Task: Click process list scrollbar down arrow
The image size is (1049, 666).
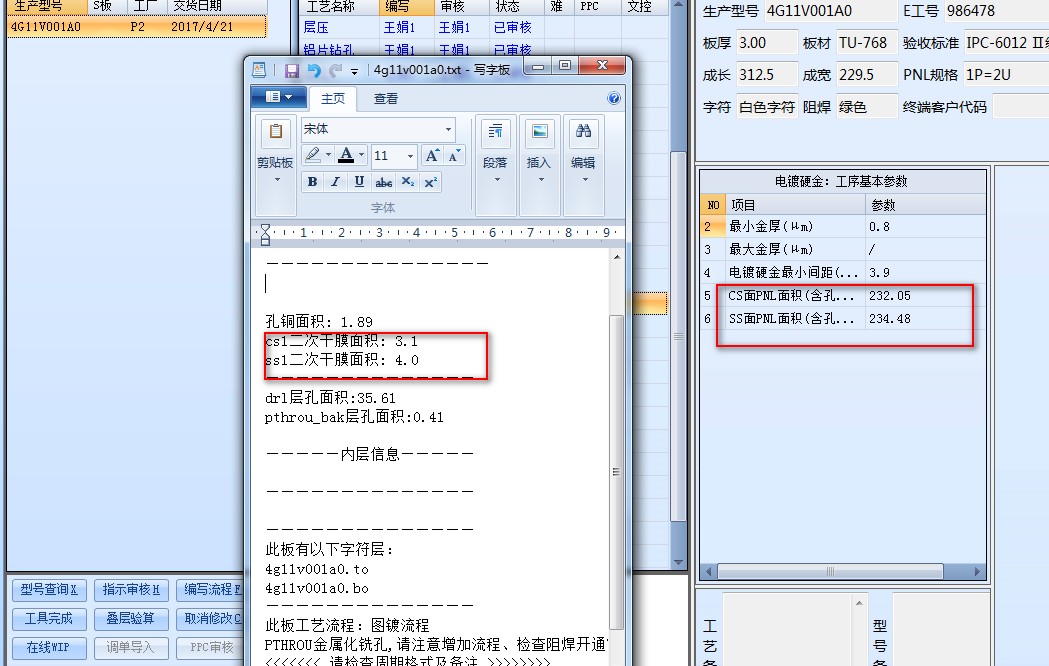Action: 678,562
